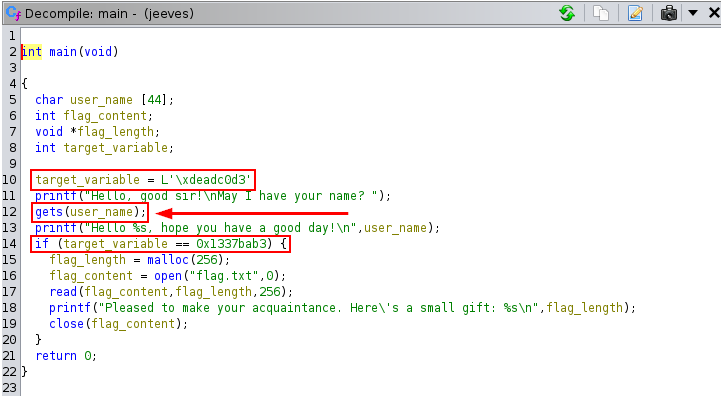Viewport: 721px width, 396px height.
Task: Click the copy to clipboard icon
Action: tap(601, 13)
